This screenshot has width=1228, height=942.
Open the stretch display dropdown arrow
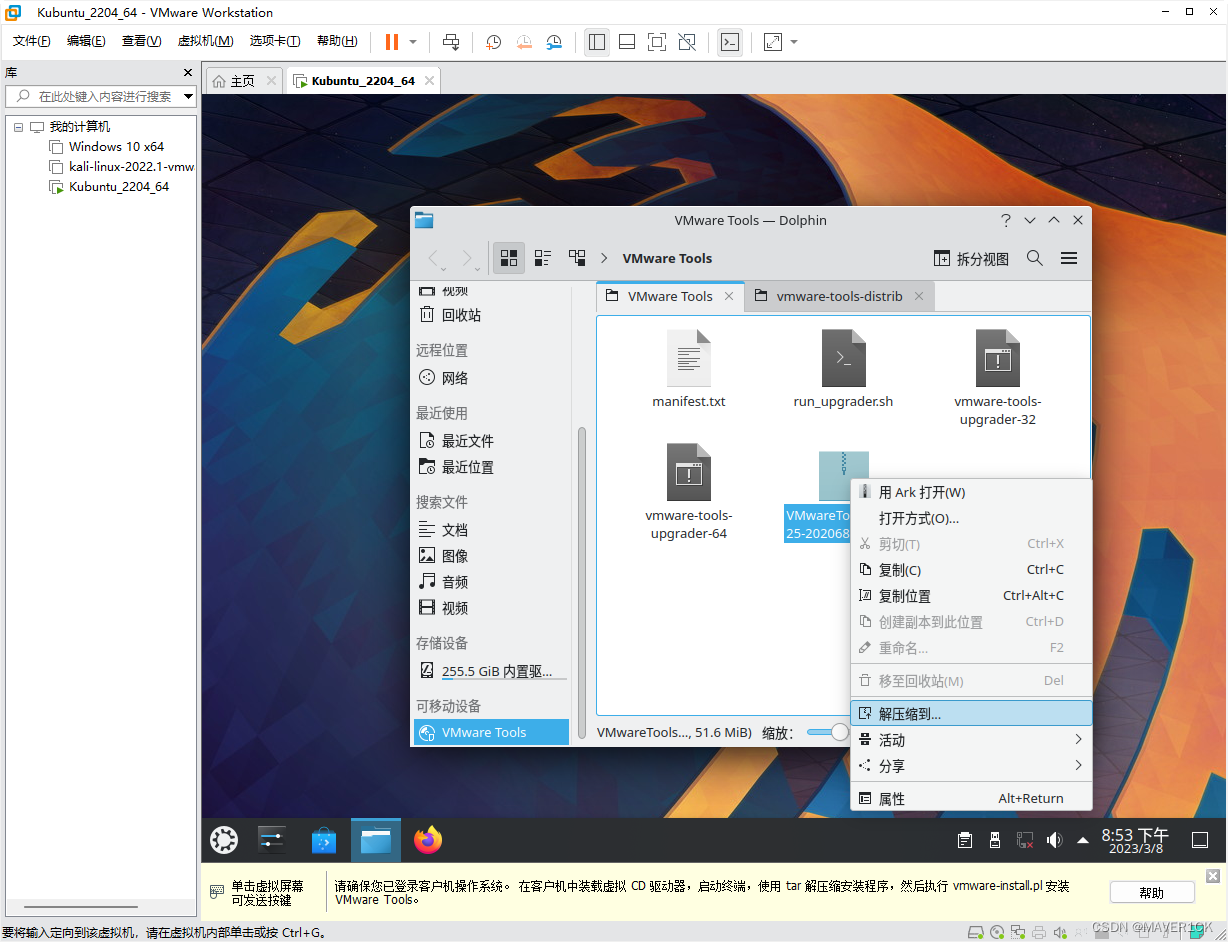(x=794, y=42)
